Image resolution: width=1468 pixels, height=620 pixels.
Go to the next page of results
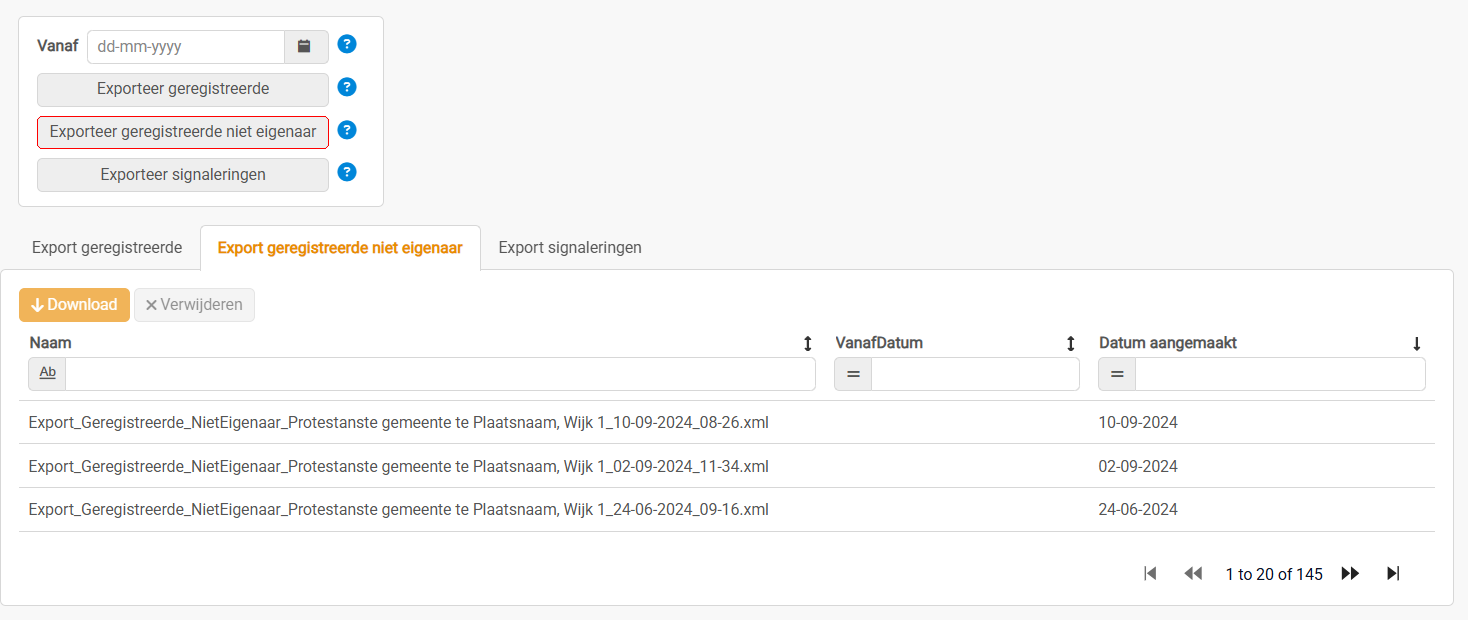1350,574
